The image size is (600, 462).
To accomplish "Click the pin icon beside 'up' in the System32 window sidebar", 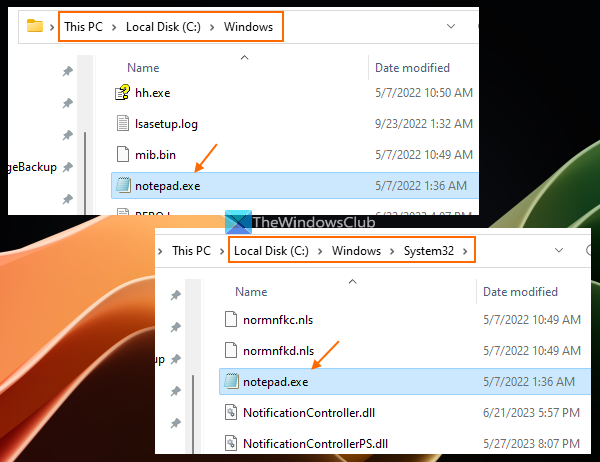I will click(176, 359).
